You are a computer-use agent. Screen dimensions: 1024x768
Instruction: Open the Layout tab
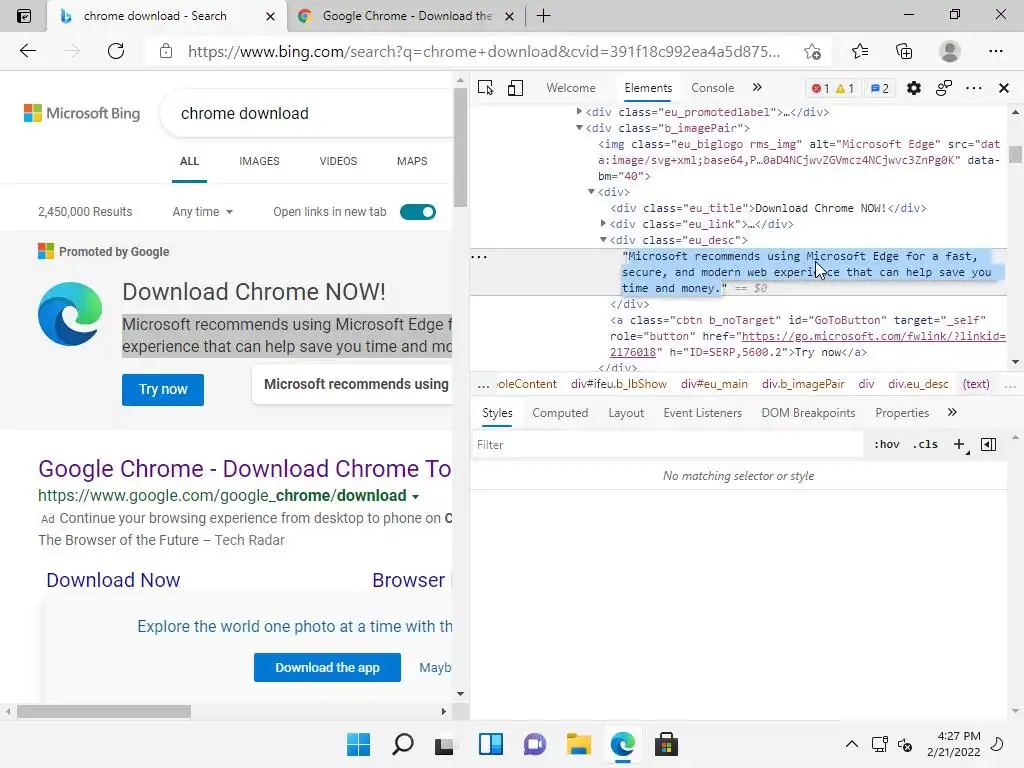coord(626,413)
